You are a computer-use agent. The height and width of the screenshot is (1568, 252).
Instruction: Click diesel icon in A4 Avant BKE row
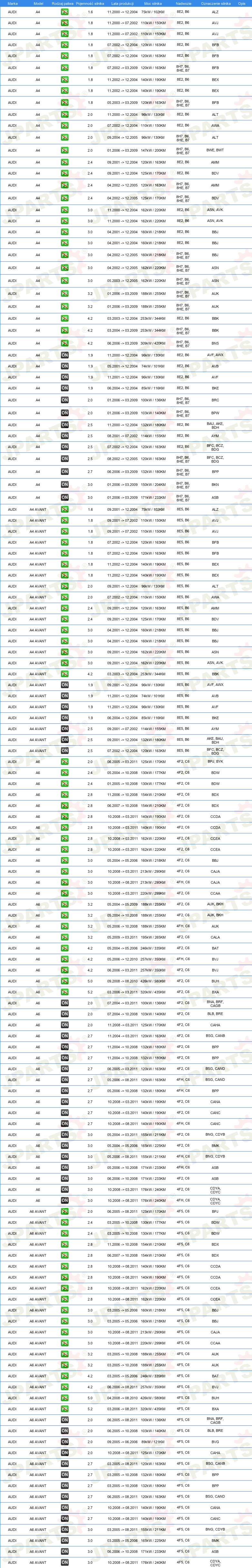tap(64, 718)
